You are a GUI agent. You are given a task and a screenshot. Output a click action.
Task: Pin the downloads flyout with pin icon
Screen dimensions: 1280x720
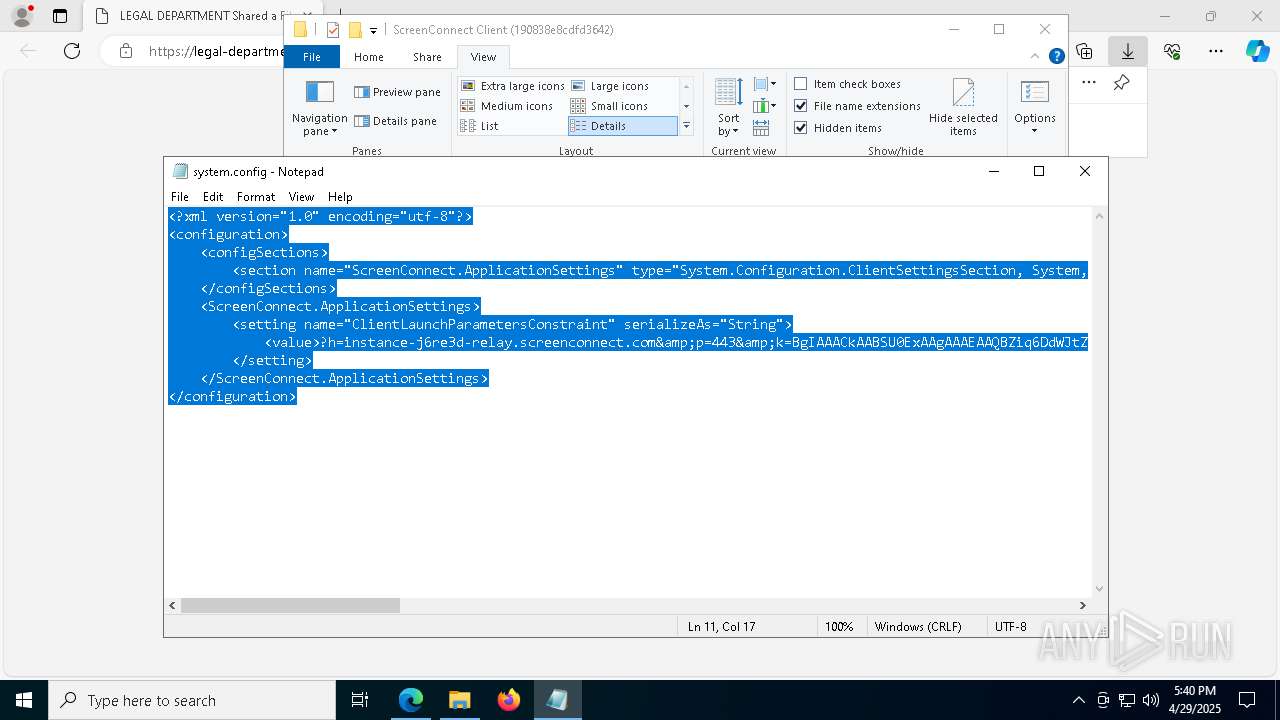click(x=1121, y=83)
